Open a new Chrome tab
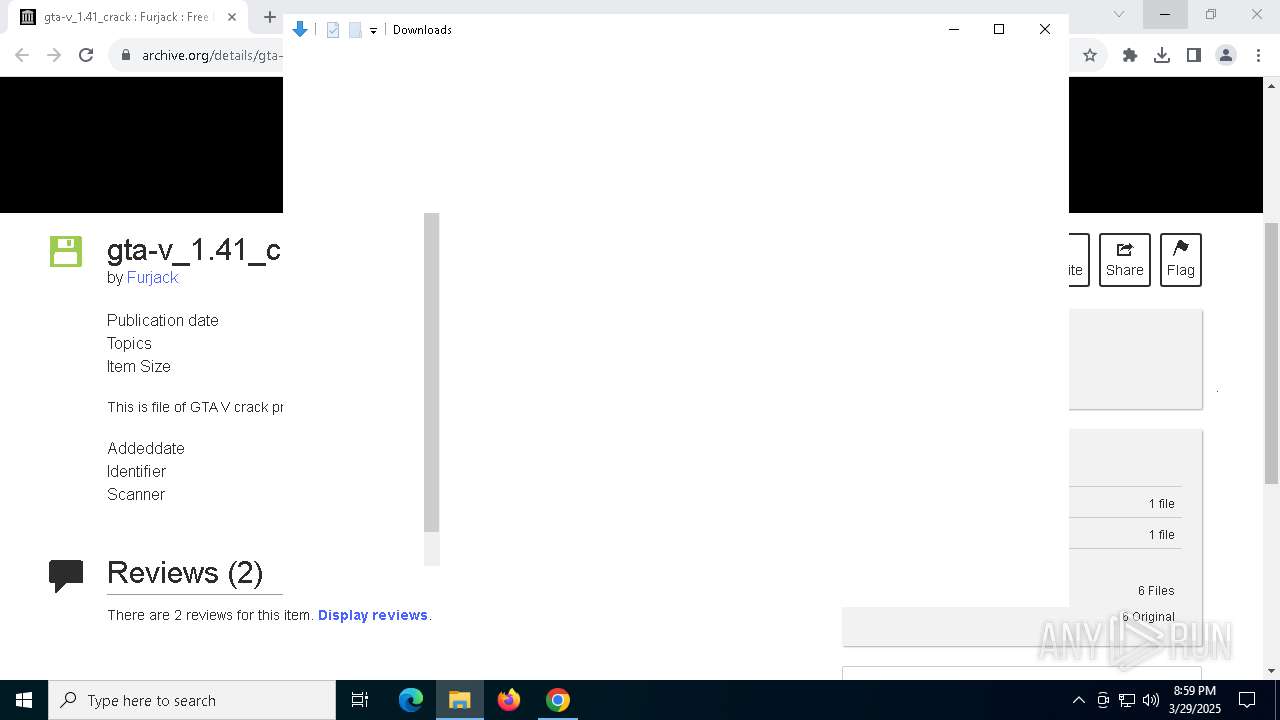 (x=269, y=17)
